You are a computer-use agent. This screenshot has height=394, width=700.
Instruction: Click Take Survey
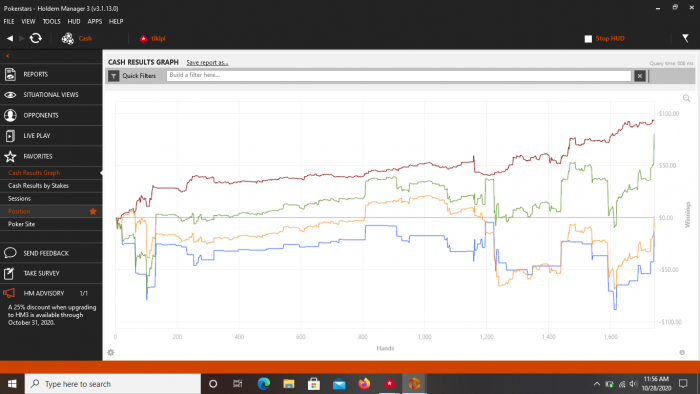point(51,273)
